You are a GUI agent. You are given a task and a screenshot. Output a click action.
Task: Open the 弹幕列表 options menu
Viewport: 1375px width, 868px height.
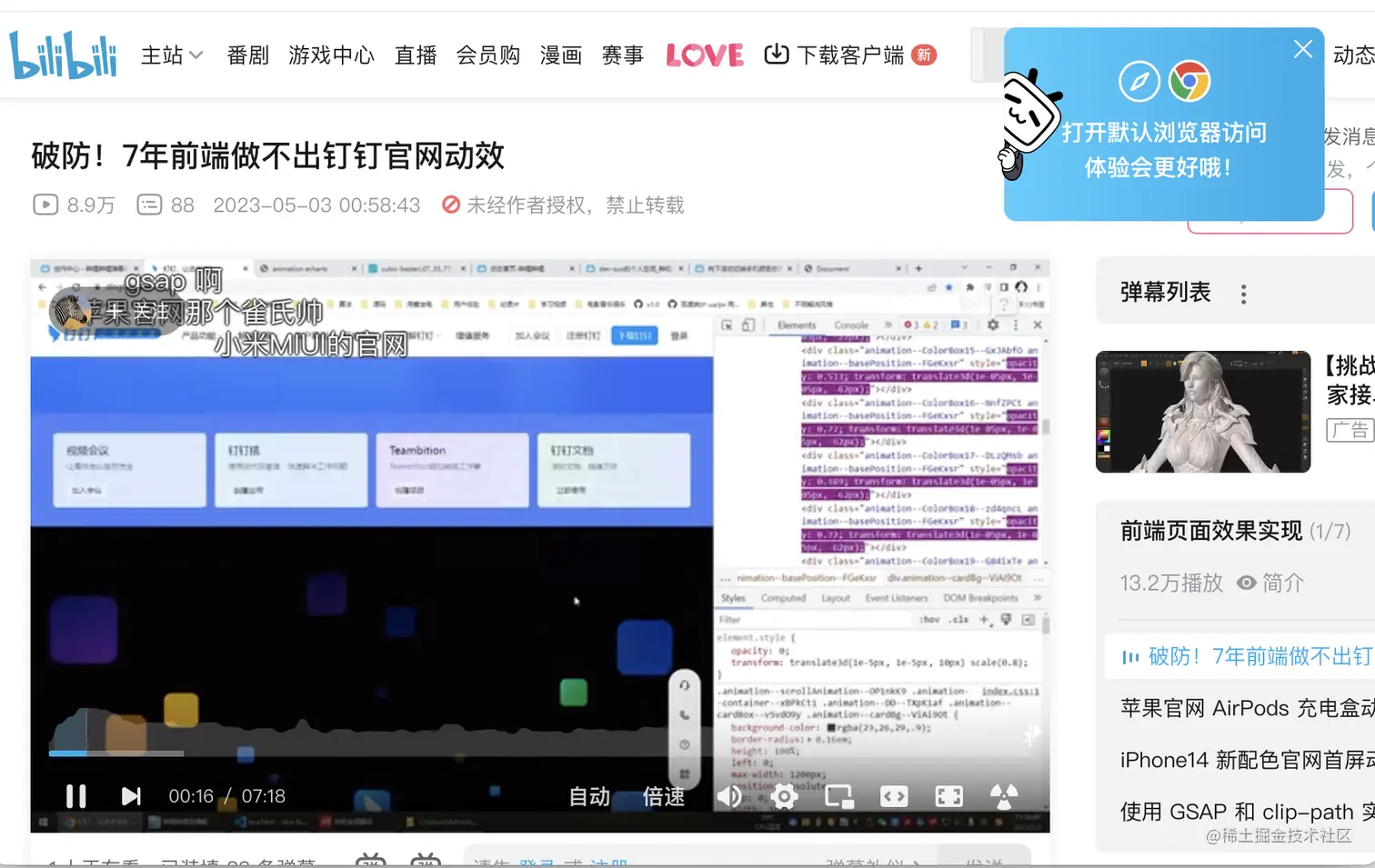pyautogui.click(x=1243, y=293)
